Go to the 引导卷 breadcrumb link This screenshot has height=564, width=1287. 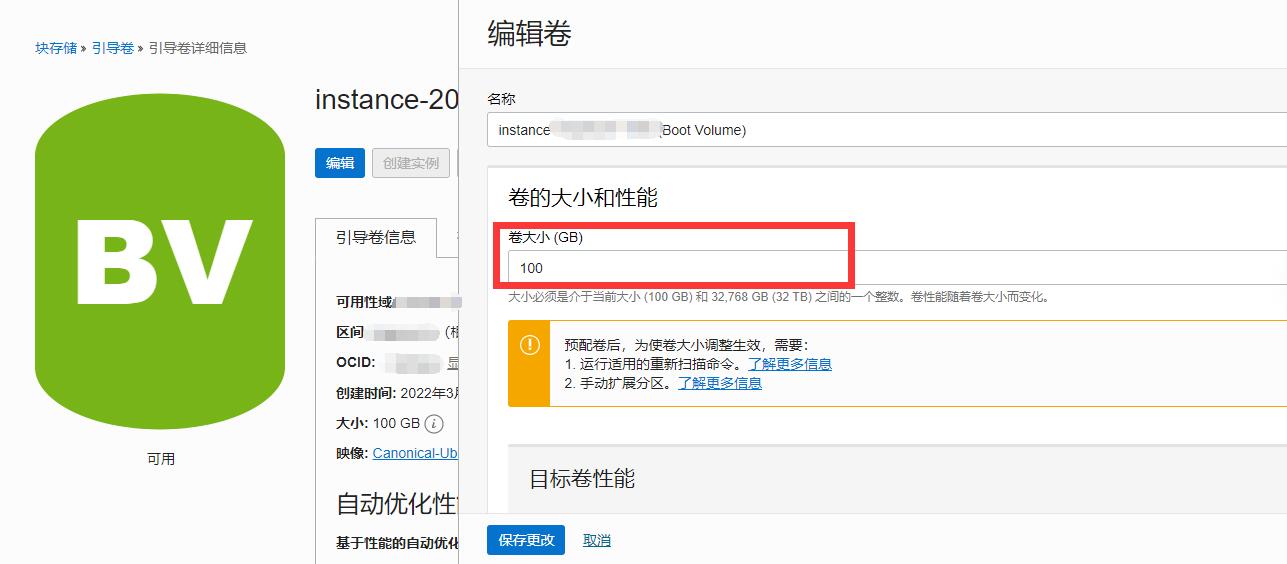pyautogui.click(x=113, y=48)
